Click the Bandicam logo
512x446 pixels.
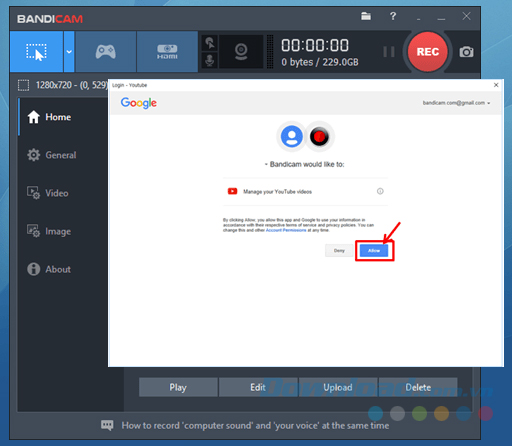tap(50, 19)
